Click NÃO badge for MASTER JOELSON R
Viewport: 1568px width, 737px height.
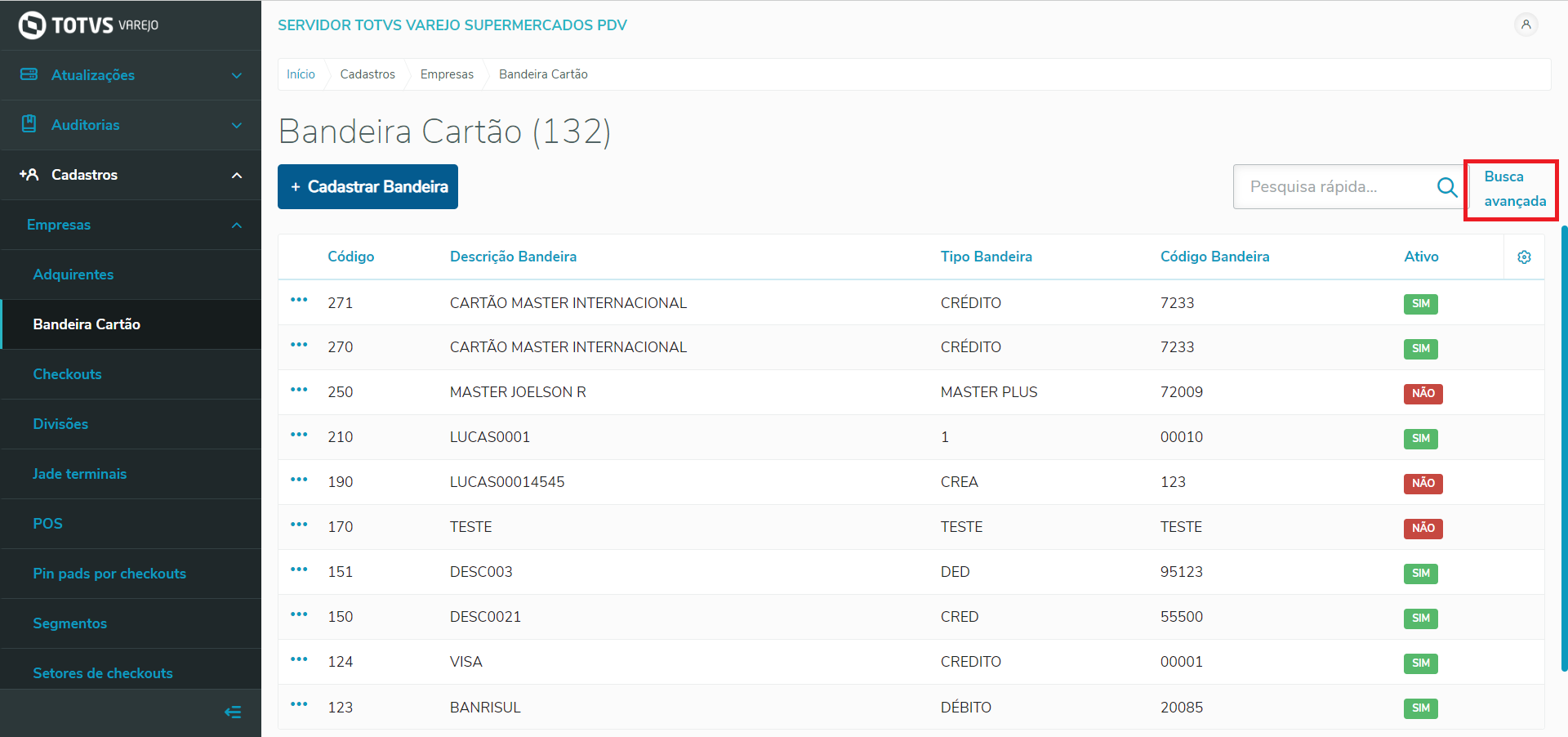coord(1423,394)
